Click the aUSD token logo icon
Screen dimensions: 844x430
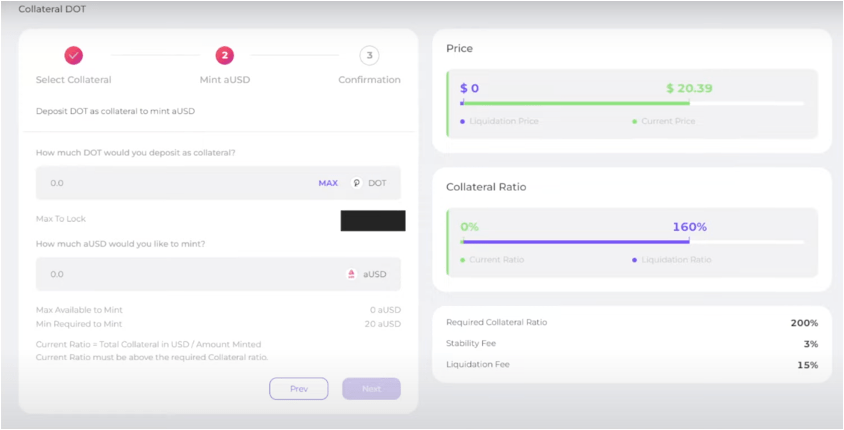351,274
